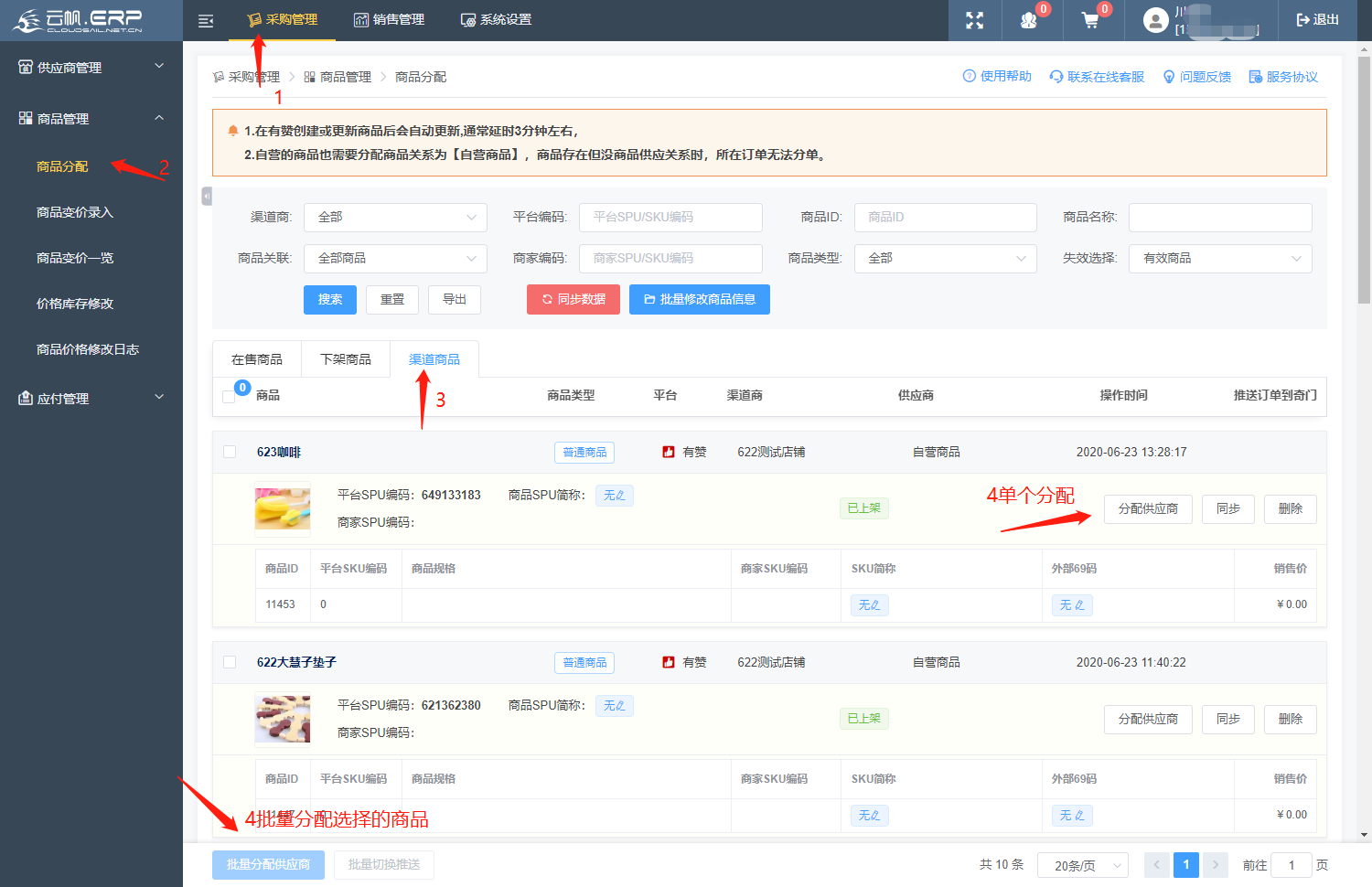Edit 商品SPU简称 pencil for 622大彗子垫子
This screenshot has height=887, width=1372.
pos(615,706)
